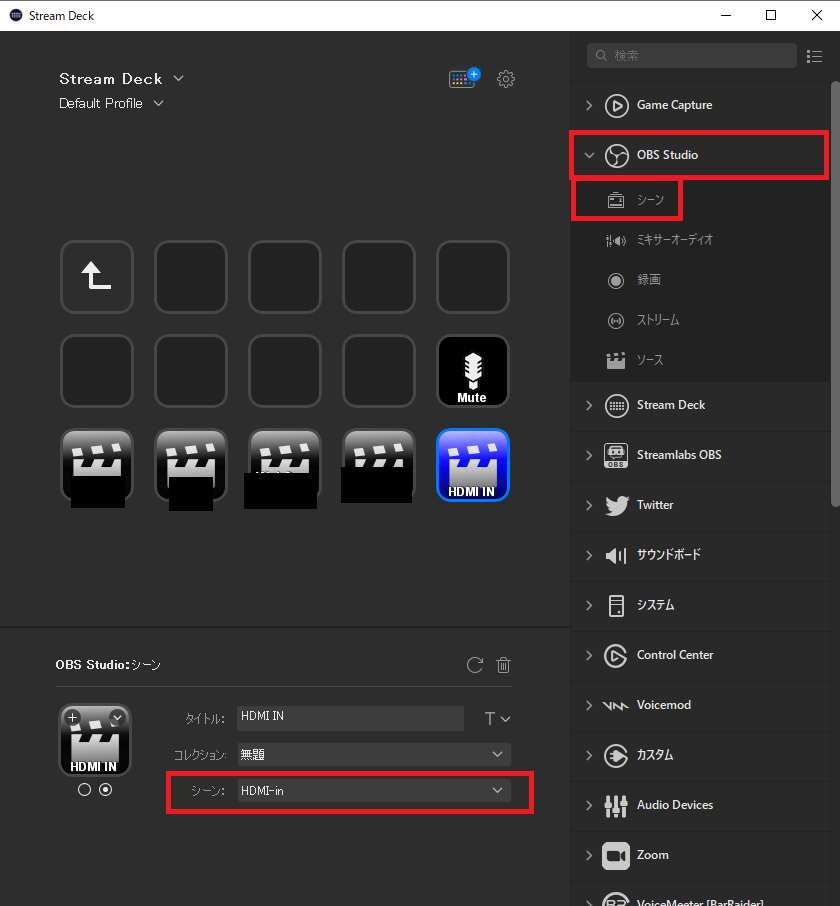Viewport: 840px width, 906px height.
Task: Select the blue HDMI IN scene key
Action: coord(473,465)
